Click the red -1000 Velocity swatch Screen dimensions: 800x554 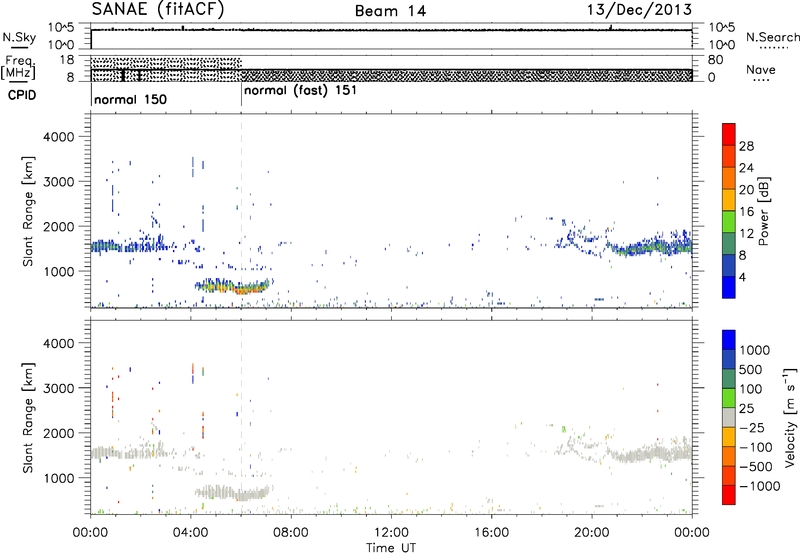(x=729, y=494)
